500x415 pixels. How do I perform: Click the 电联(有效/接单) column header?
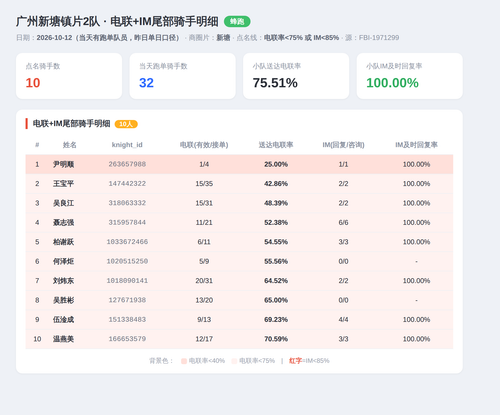(x=204, y=145)
